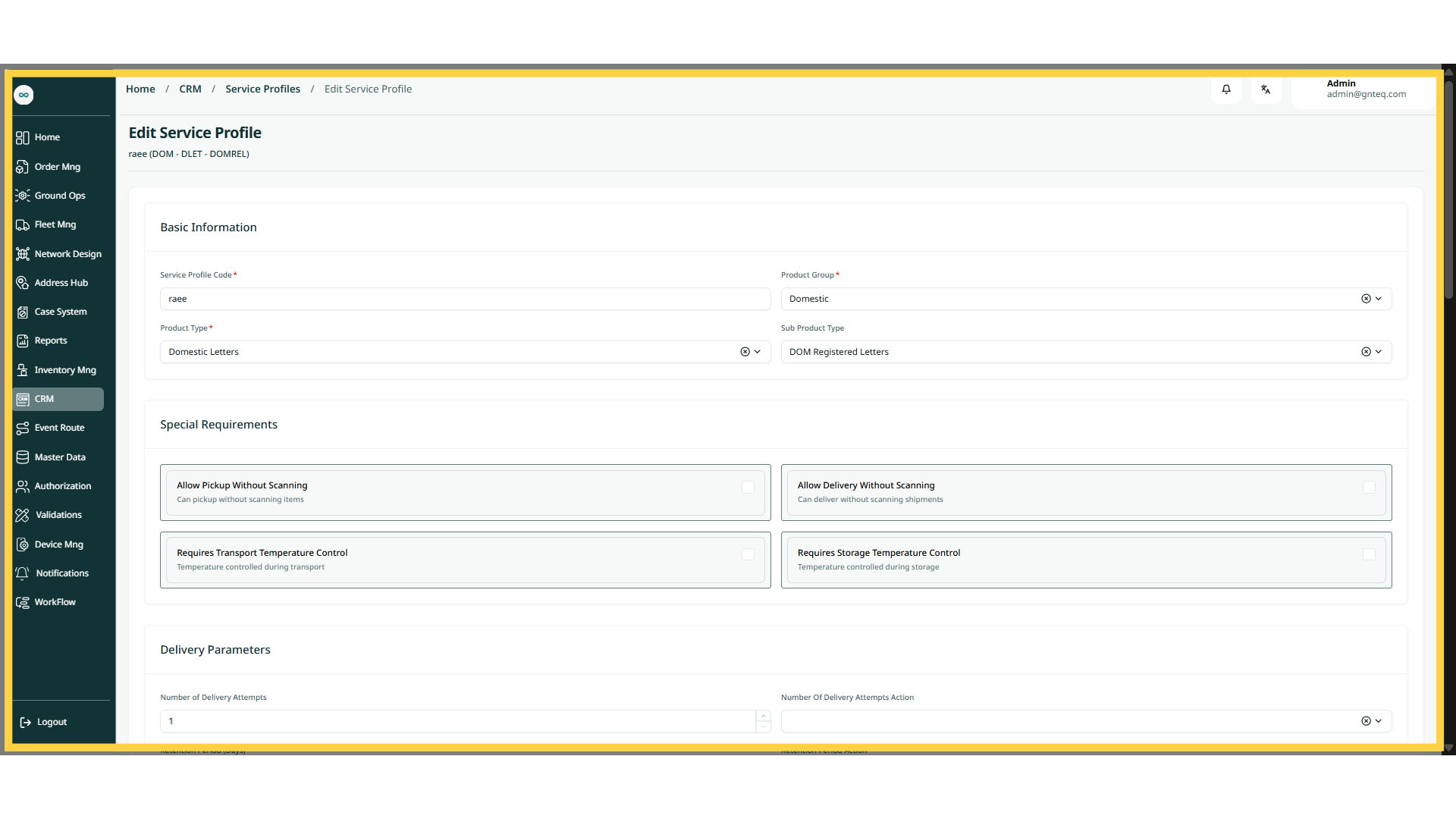Open Validations menu item
Viewport: 1456px width, 819px height.
click(x=58, y=515)
